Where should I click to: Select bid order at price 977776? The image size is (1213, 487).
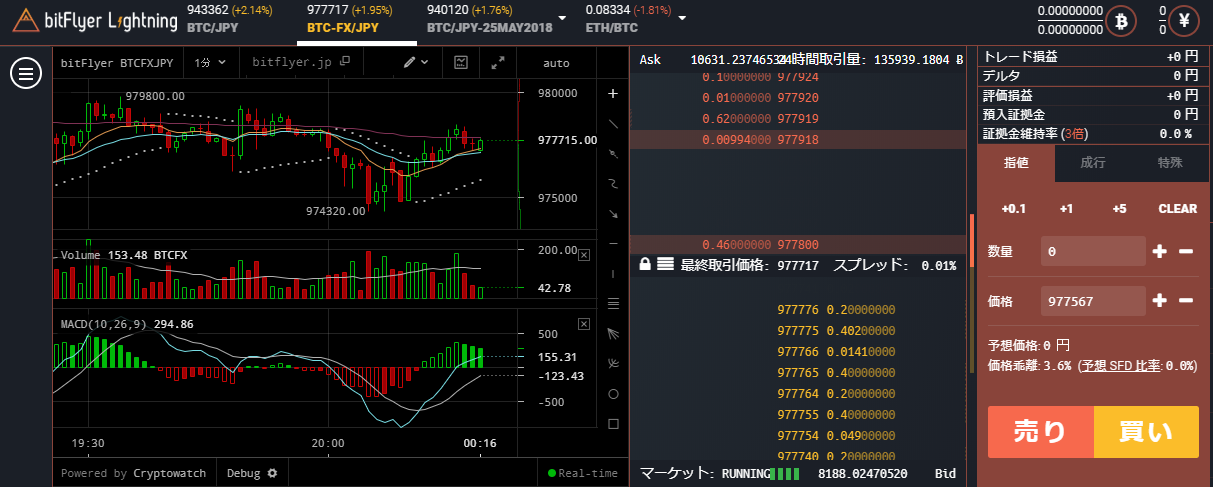(798, 310)
